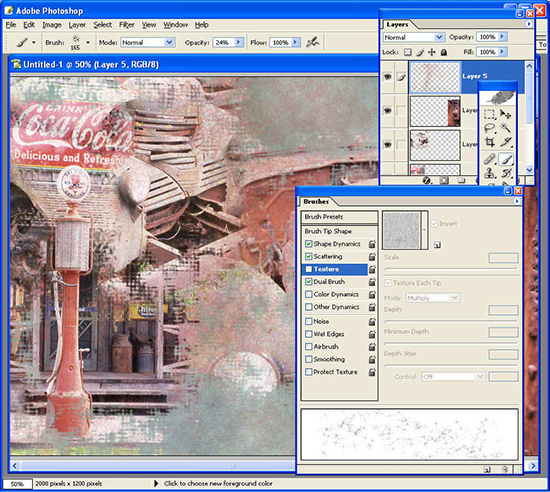Open the brush Mode dropdown
The height and width of the screenshot is (492, 550).
[148, 42]
